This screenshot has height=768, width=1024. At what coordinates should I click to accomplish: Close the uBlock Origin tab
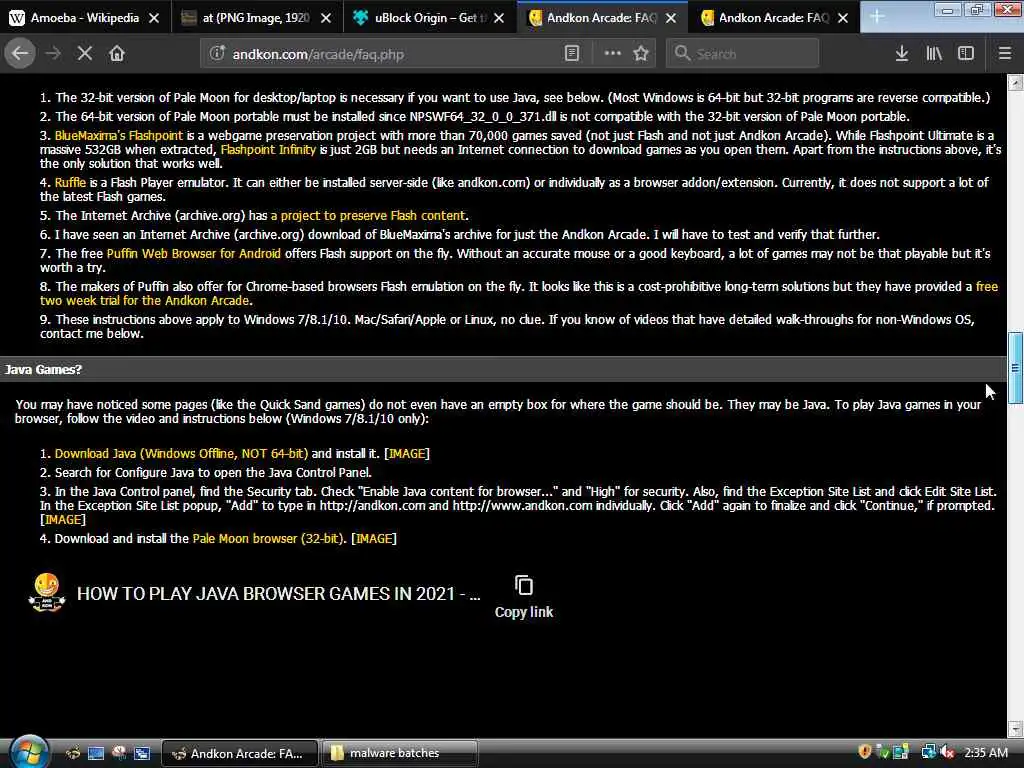(x=499, y=18)
